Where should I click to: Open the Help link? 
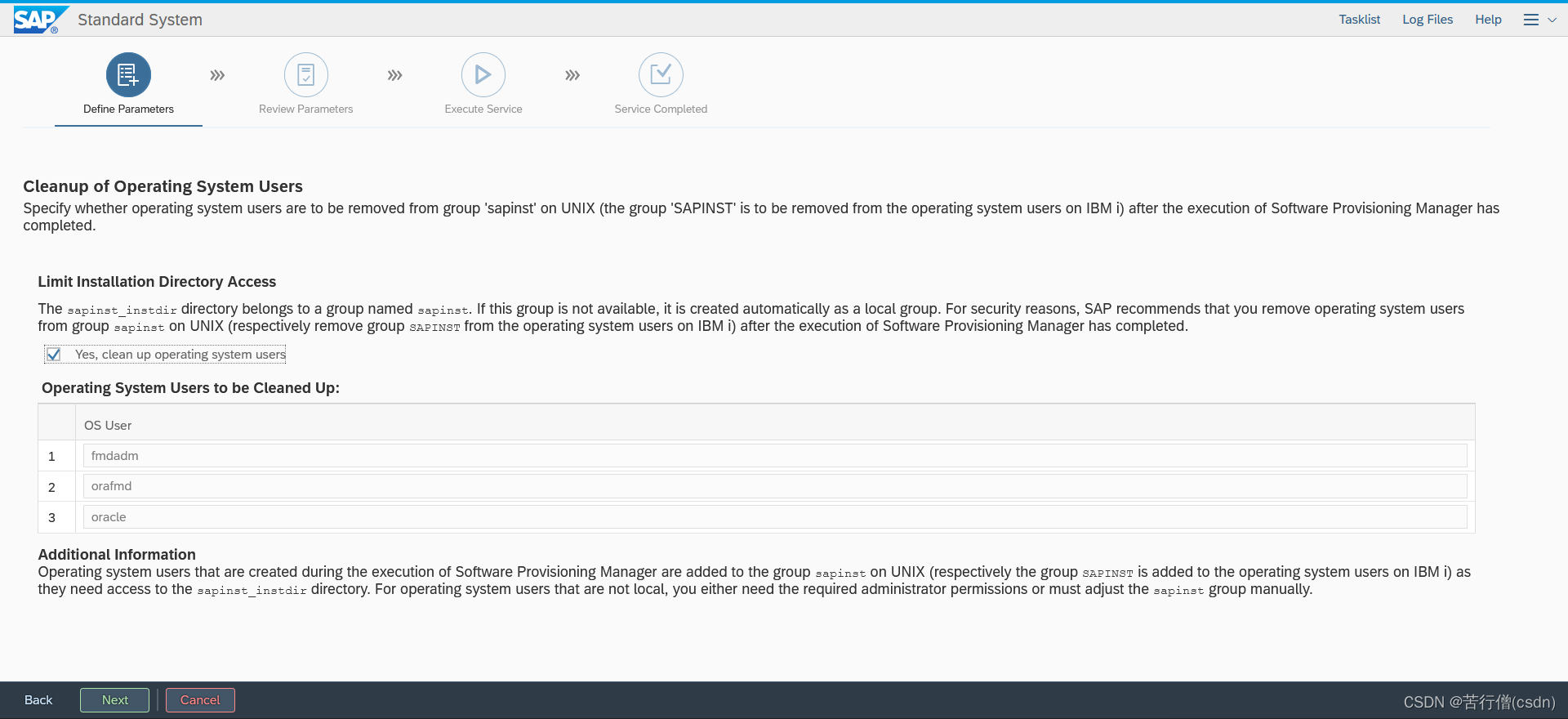pyautogui.click(x=1488, y=20)
